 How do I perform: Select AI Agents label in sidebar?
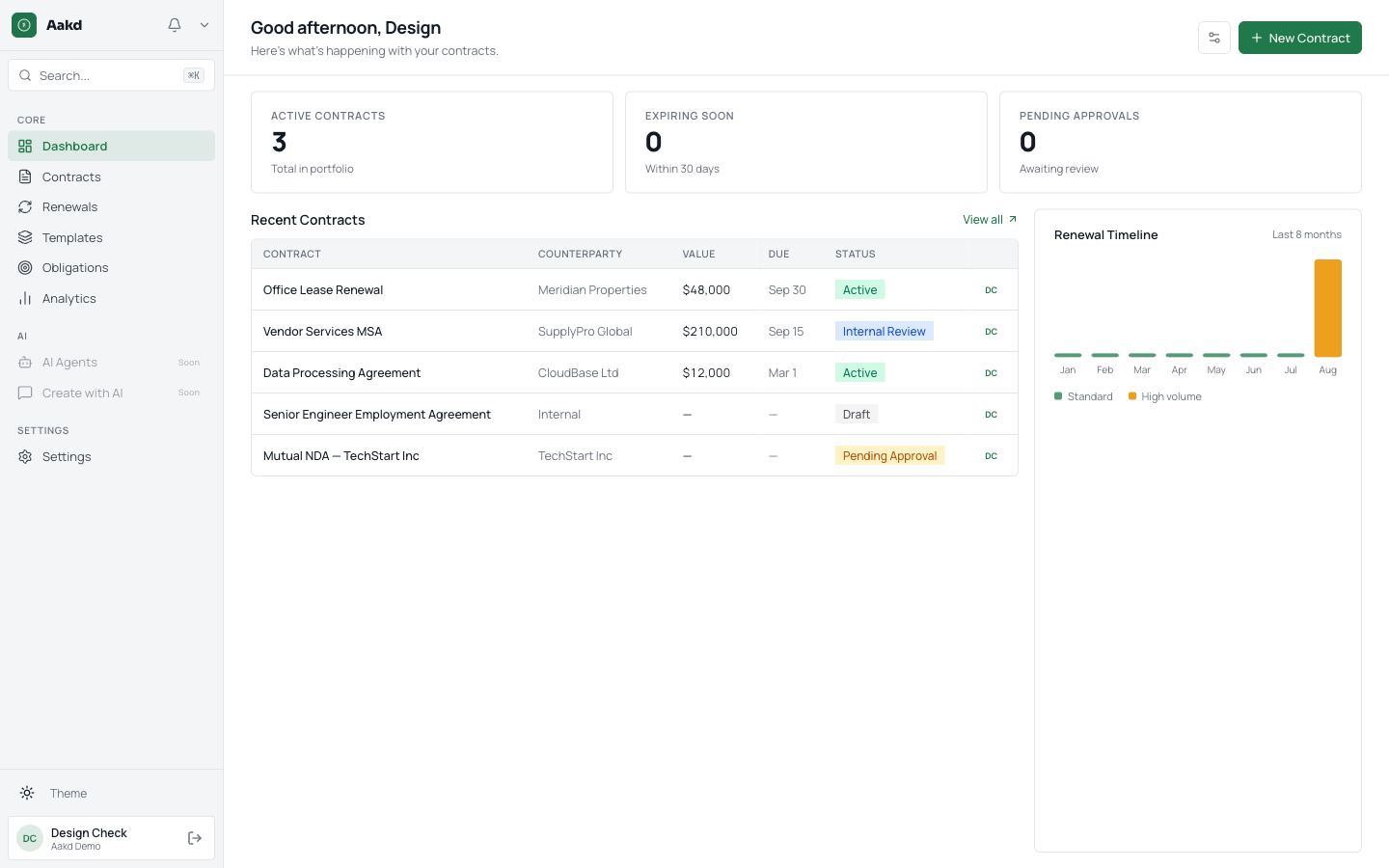(x=69, y=363)
